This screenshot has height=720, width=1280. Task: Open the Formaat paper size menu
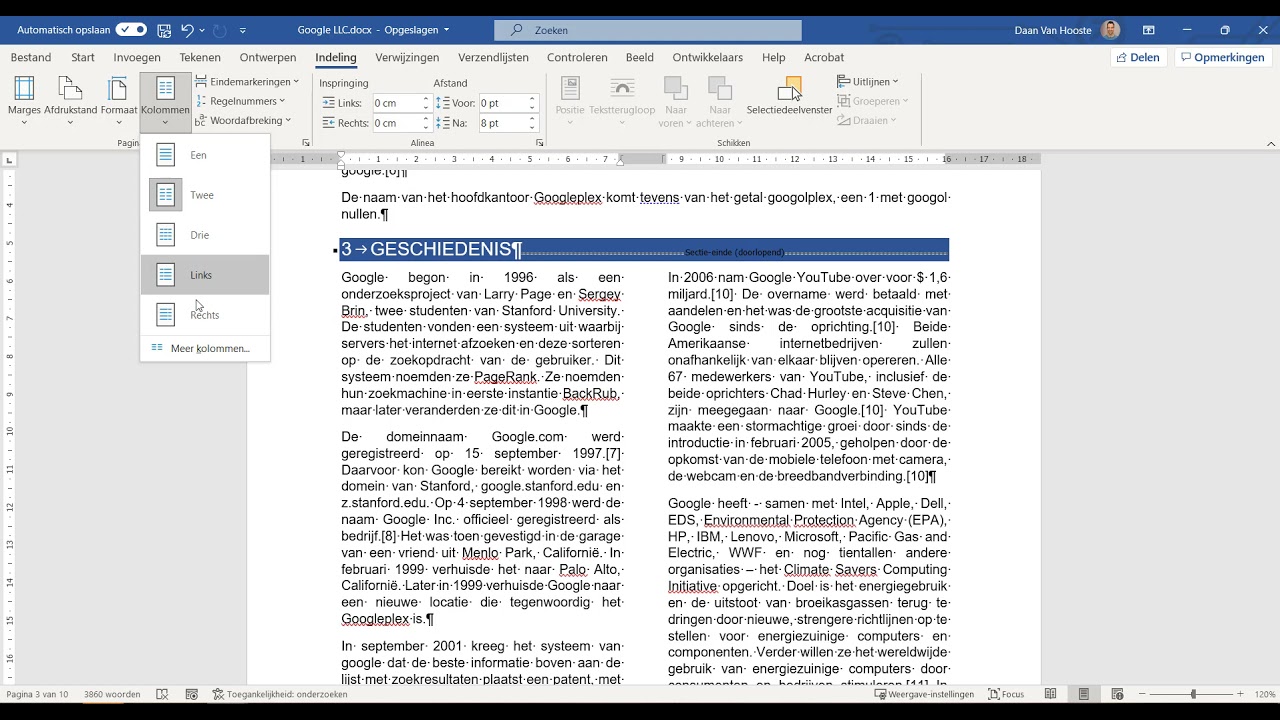[119, 102]
